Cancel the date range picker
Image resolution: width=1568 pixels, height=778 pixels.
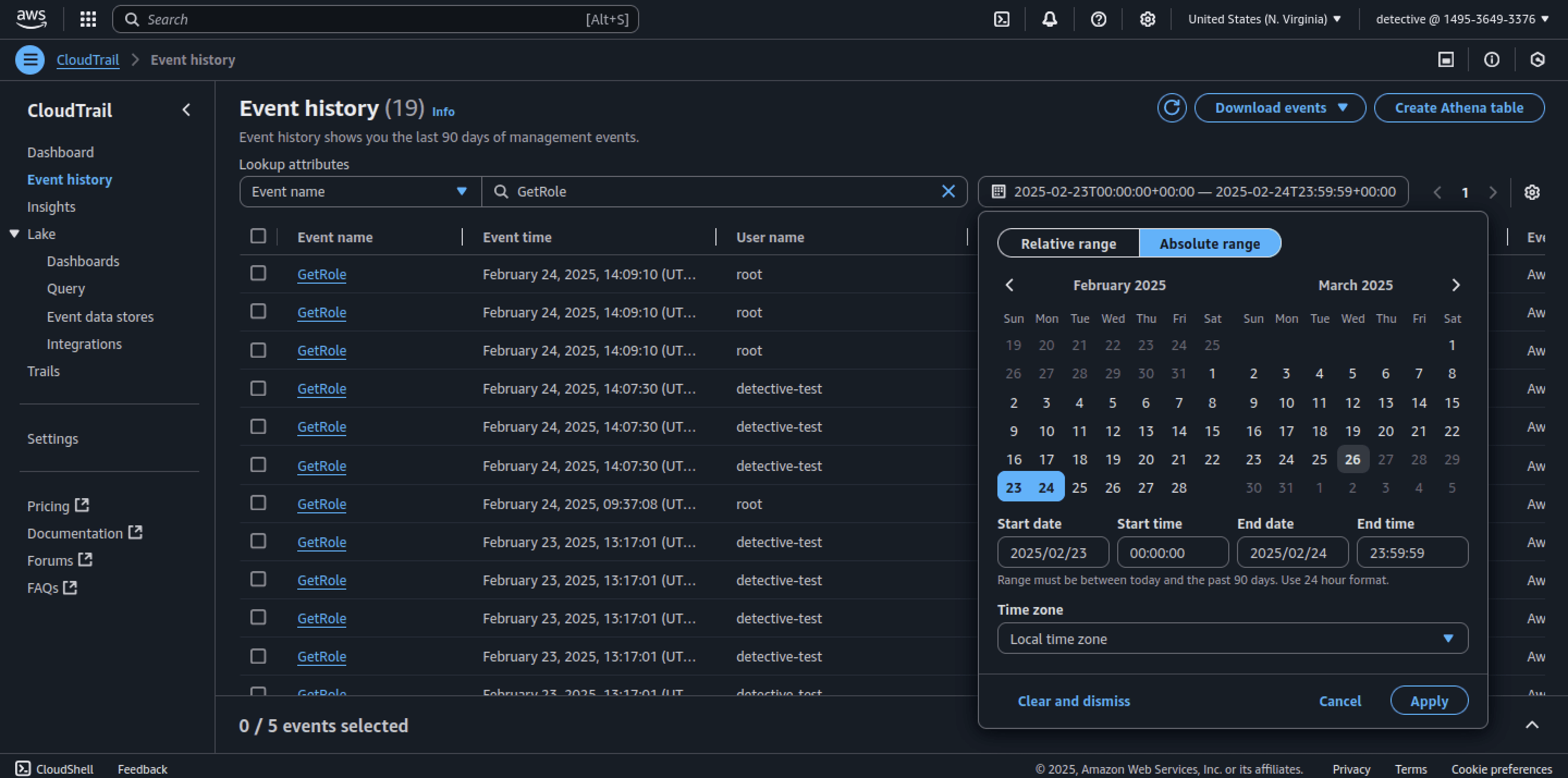coord(1340,701)
